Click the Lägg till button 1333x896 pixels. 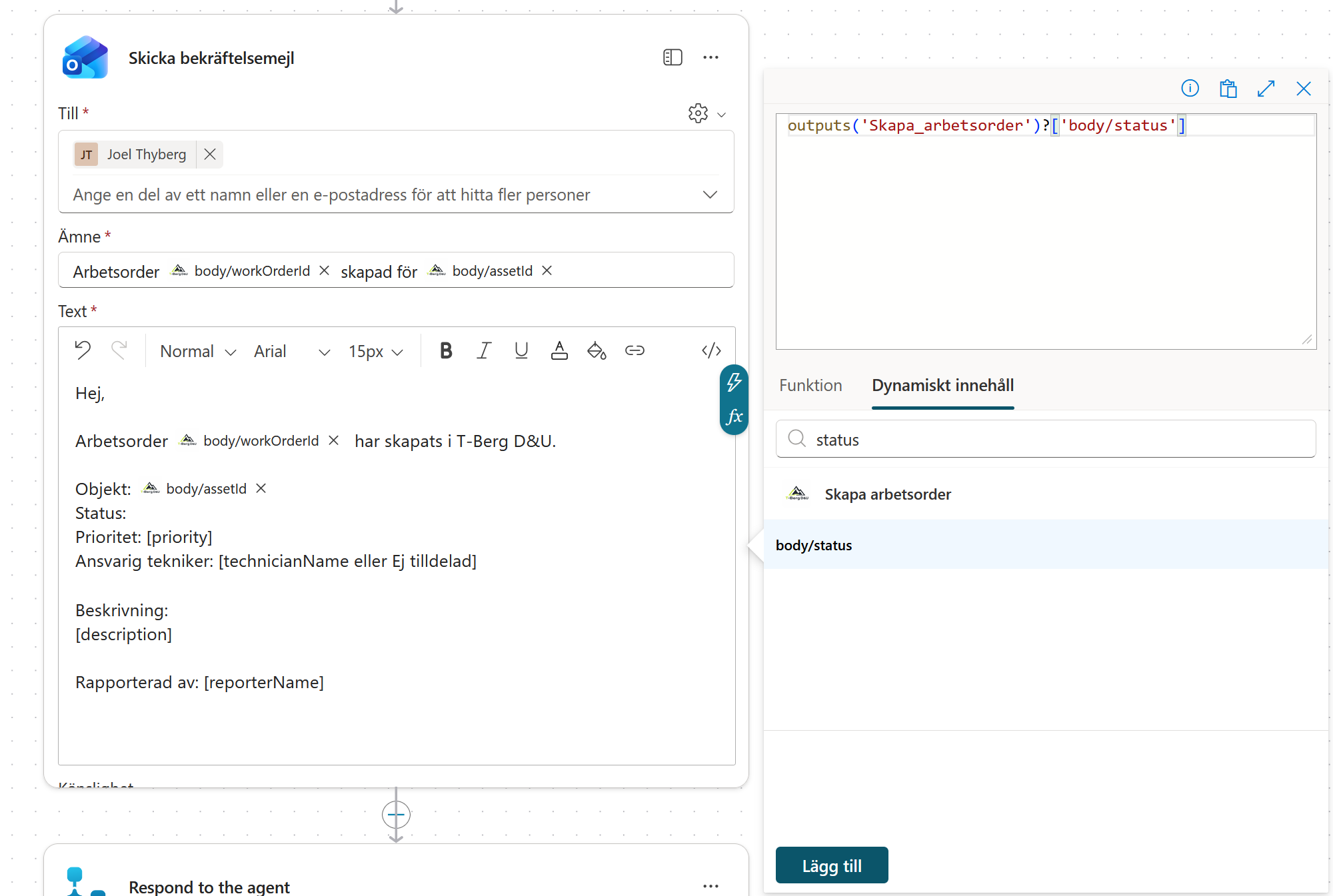[x=832, y=865]
